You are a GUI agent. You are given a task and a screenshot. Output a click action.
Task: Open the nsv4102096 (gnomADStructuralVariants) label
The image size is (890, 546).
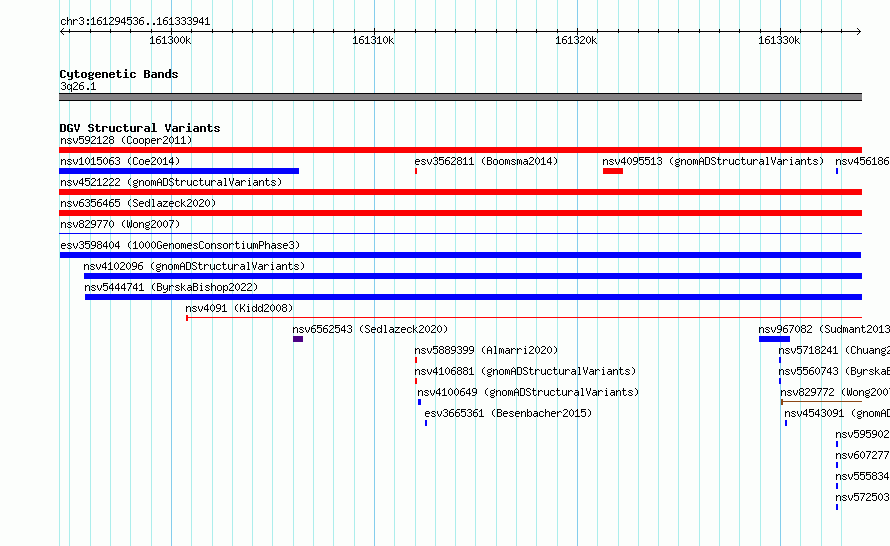pos(194,266)
